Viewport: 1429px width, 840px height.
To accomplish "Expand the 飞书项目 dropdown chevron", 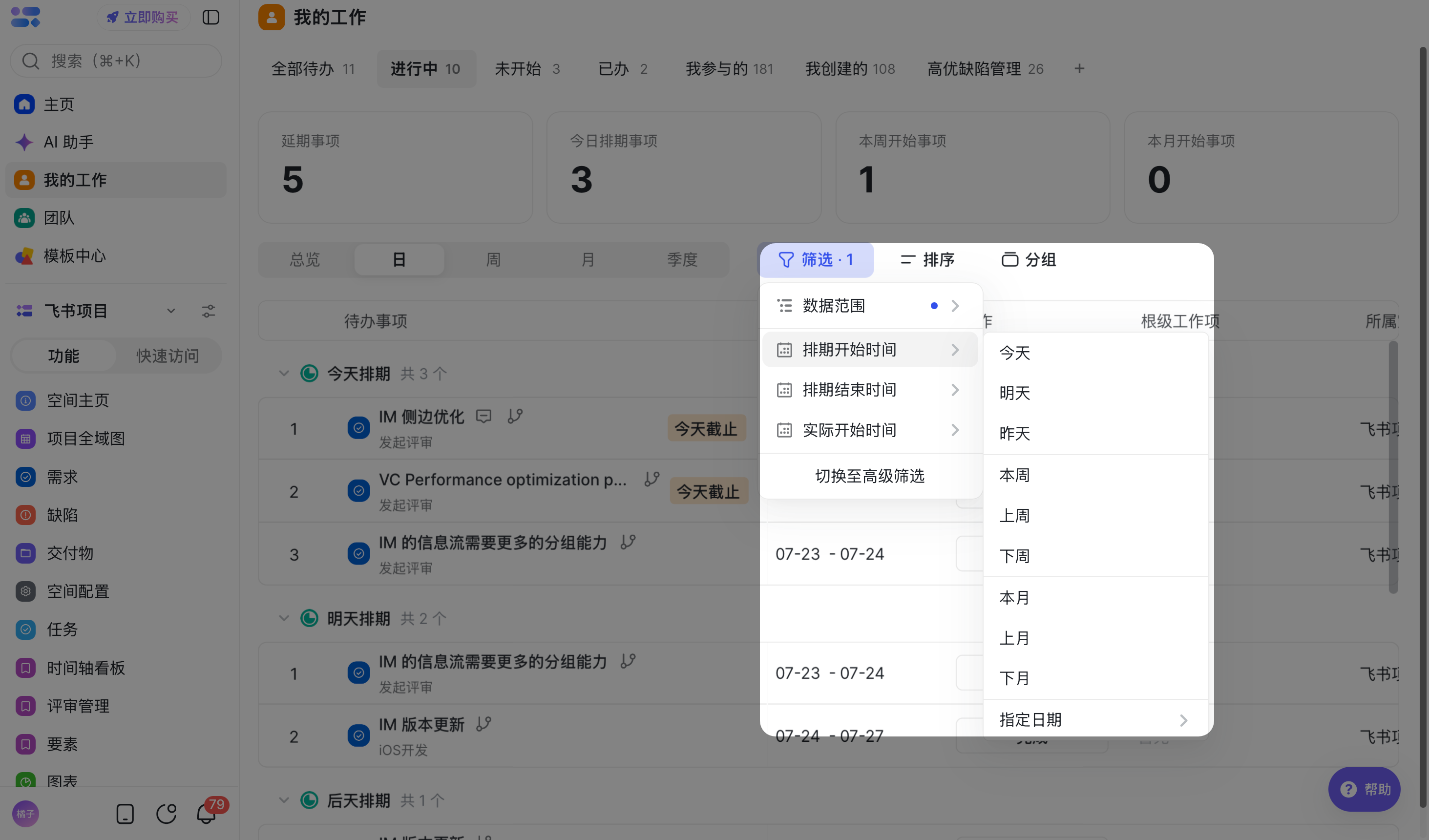I will coord(170,311).
